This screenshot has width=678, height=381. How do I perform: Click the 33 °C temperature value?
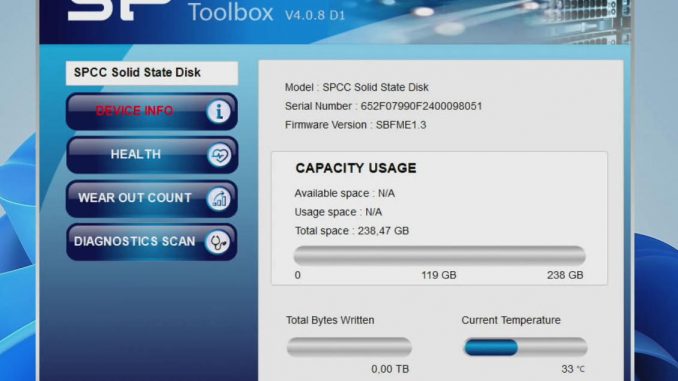[573, 369]
